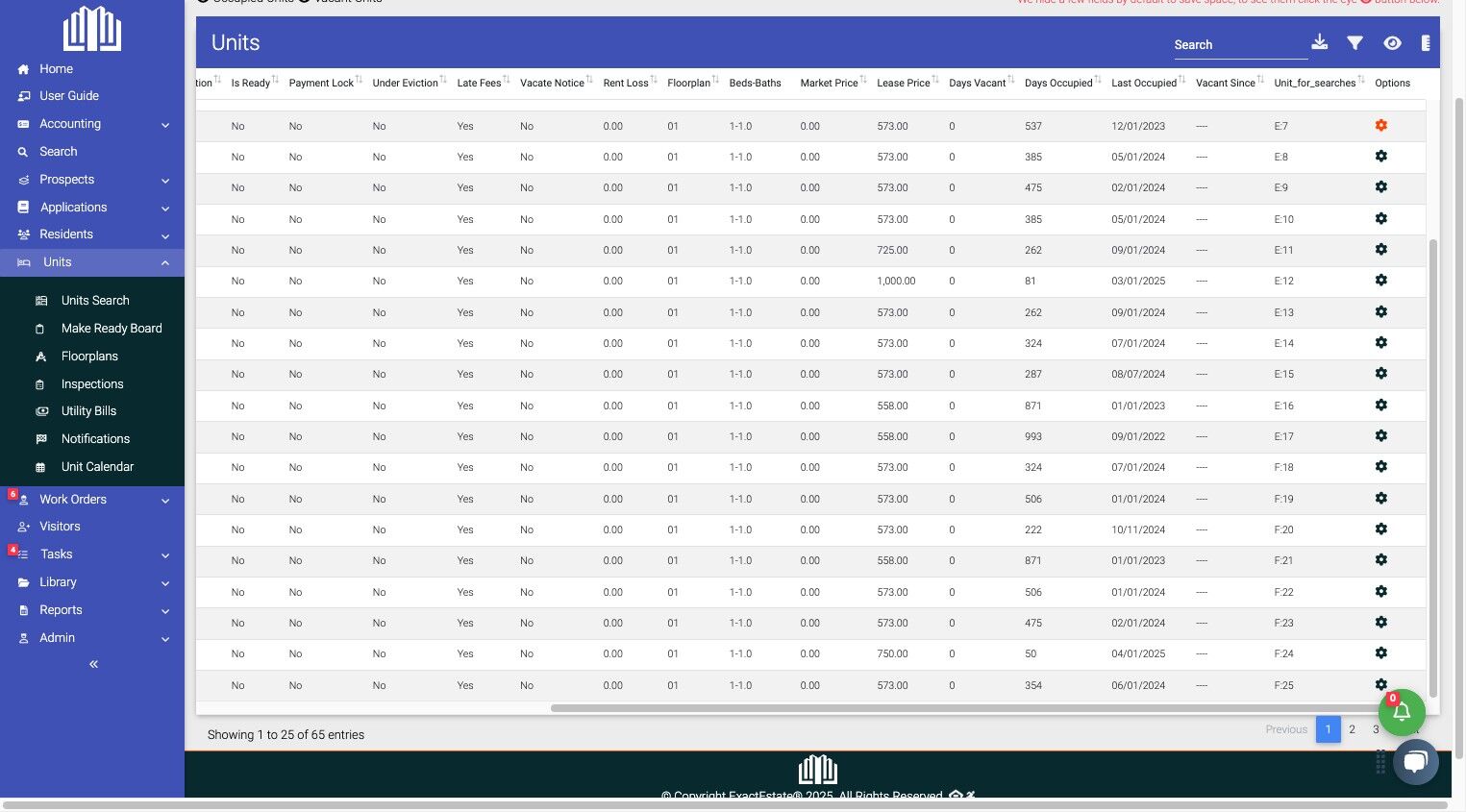
Task: Open Visitors in the sidebar
Action: 60,527
